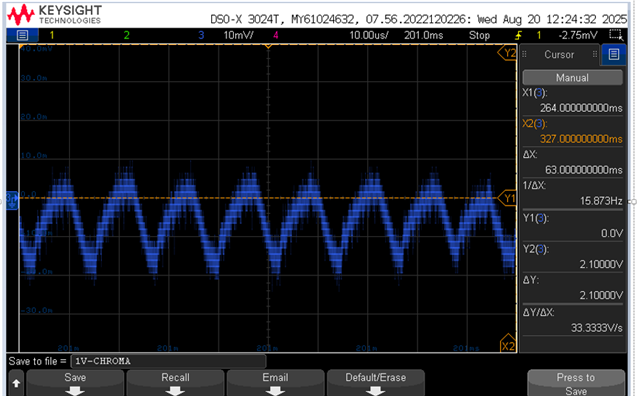Select the zoom box icon at top-right

pyautogui.click(x=616, y=35)
